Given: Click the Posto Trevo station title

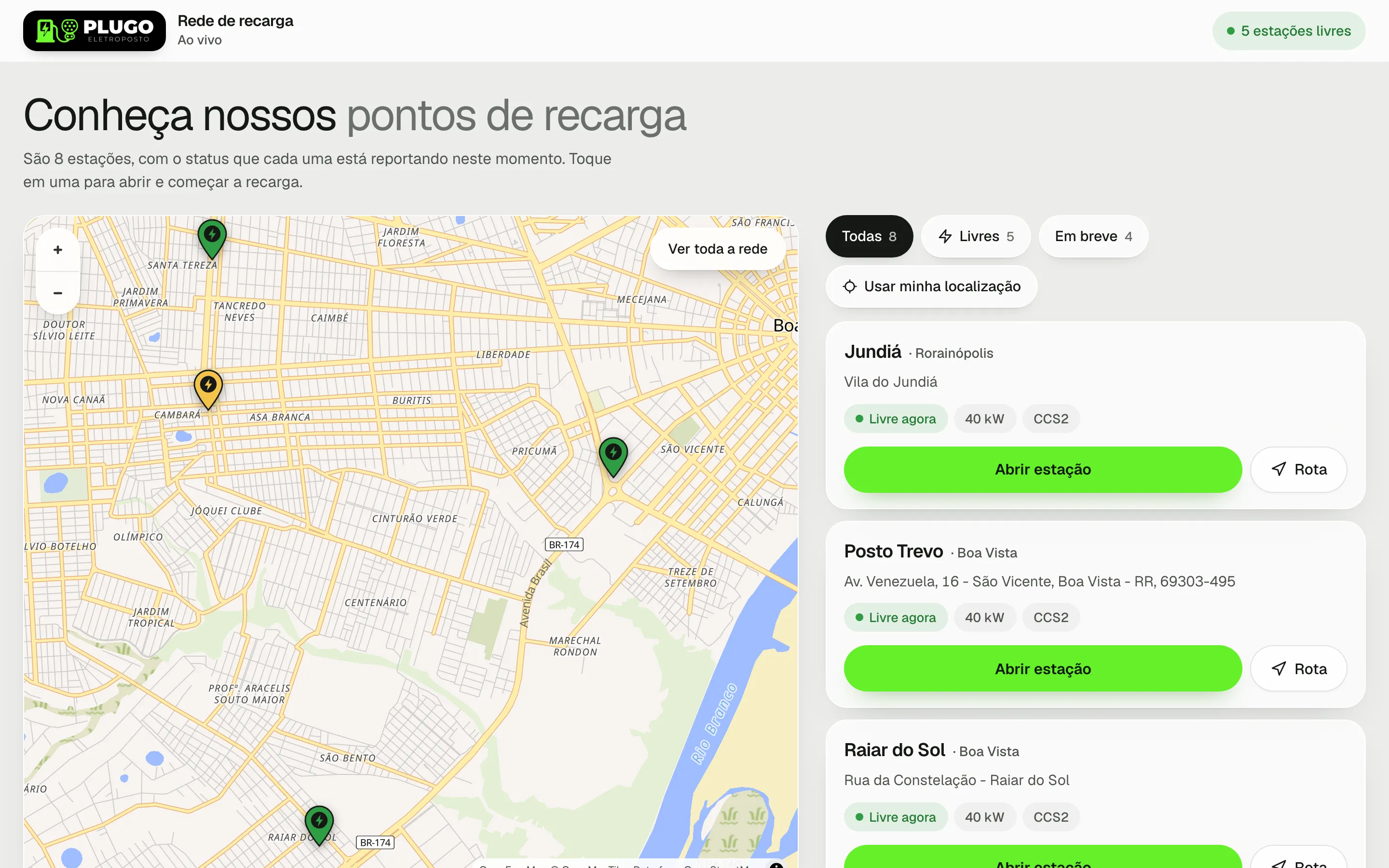Looking at the screenshot, I should tap(893, 551).
